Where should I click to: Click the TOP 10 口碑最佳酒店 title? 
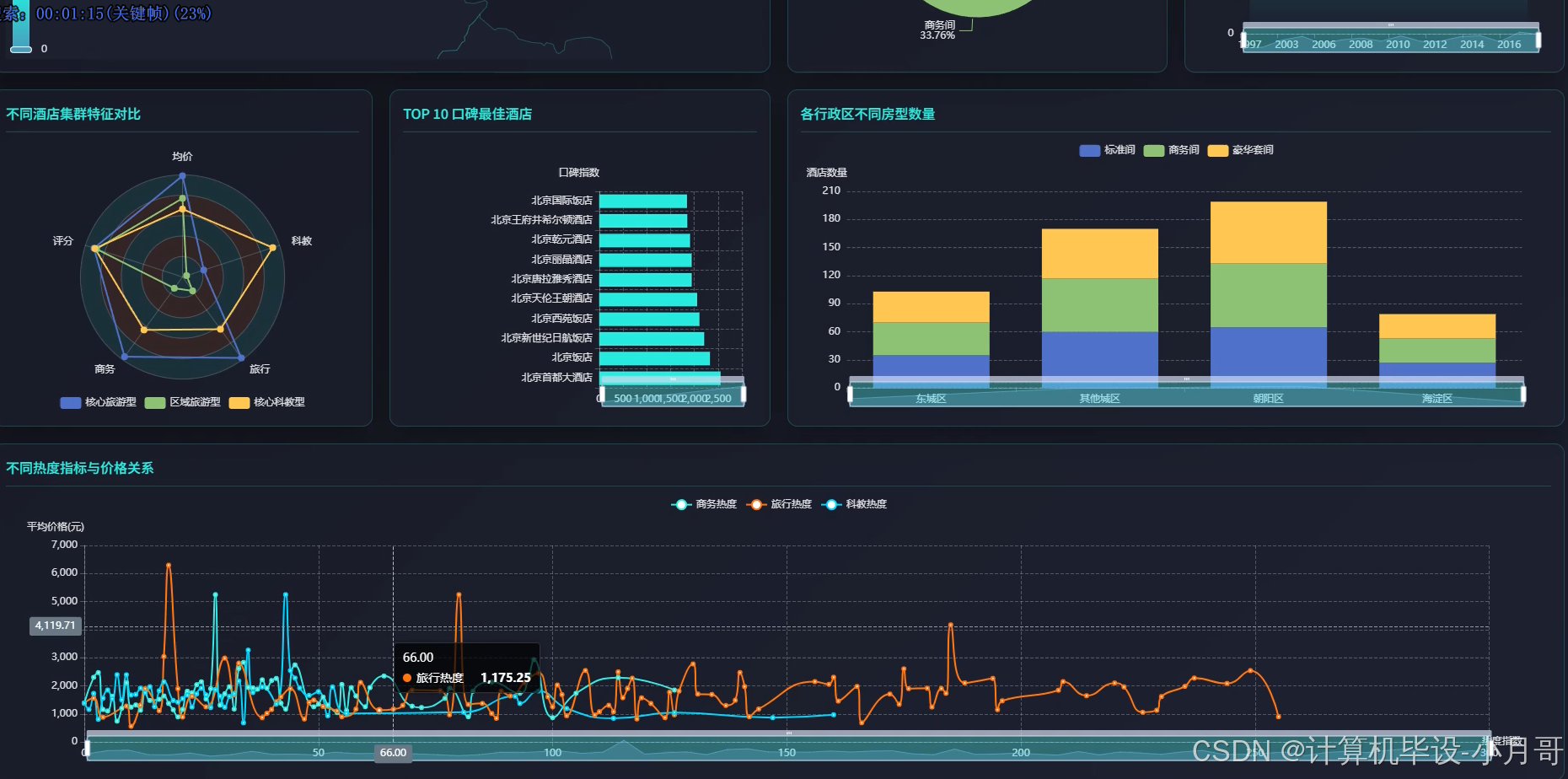click(467, 114)
